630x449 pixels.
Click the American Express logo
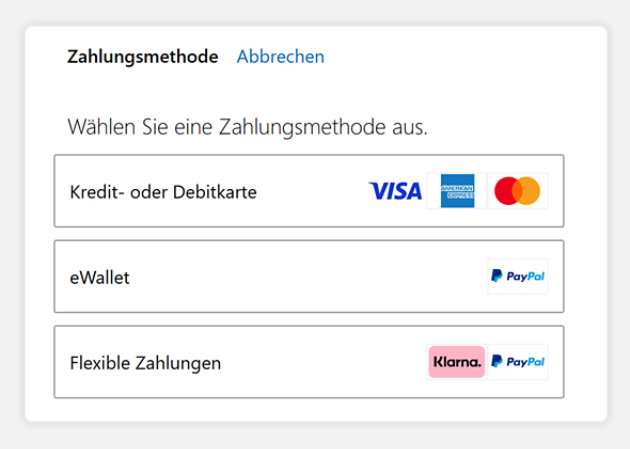point(457,191)
